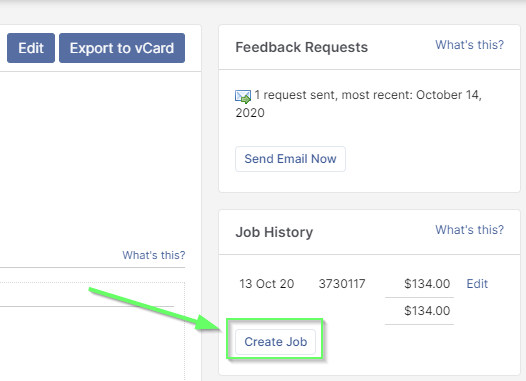Open What's this? link for Feedback Requests
The image size is (526, 381).
click(x=469, y=45)
